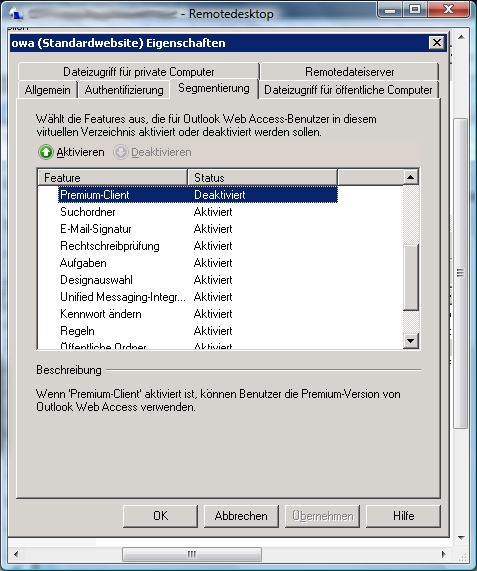Click the green Aktivieren arrow icon

pyautogui.click(x=46, y=152)
